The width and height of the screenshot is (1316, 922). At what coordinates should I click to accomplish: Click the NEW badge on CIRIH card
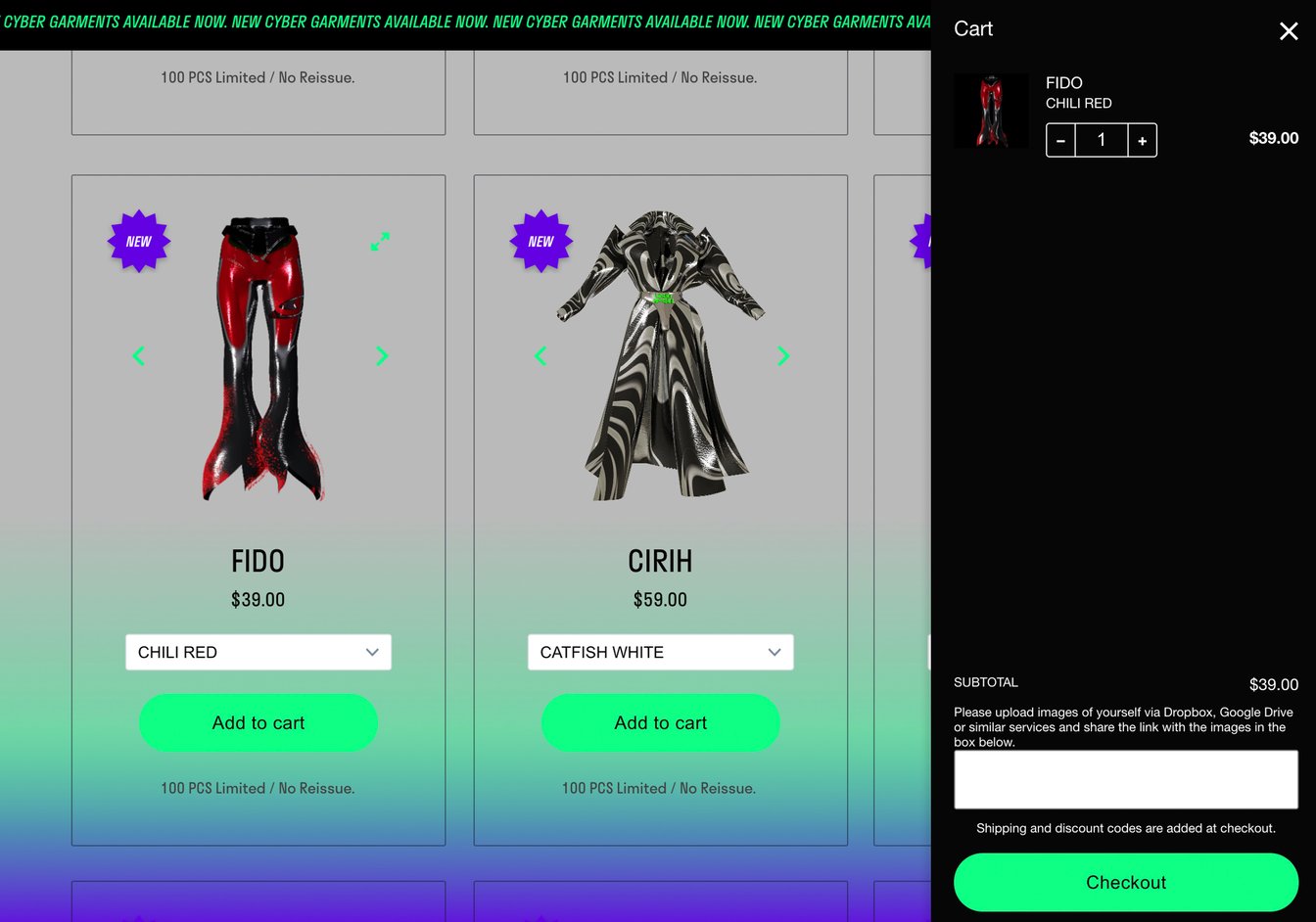541,241
